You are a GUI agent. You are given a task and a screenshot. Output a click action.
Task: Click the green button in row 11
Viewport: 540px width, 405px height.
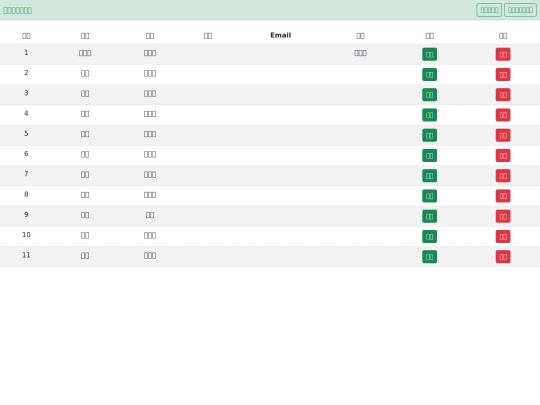[429, 257]
